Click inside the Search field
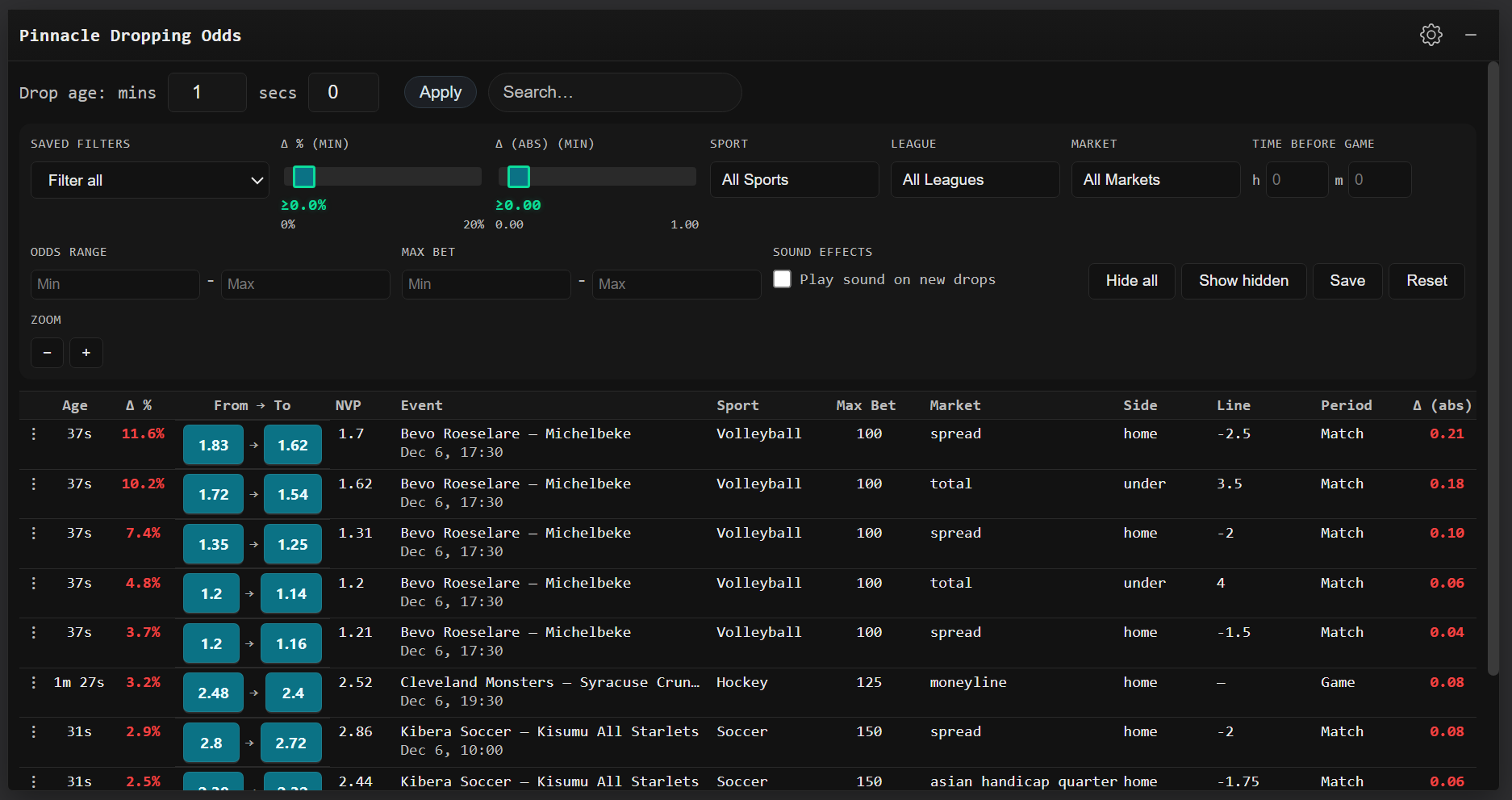The width and height of the screenshot is (1512, 800). pos(615,92)
